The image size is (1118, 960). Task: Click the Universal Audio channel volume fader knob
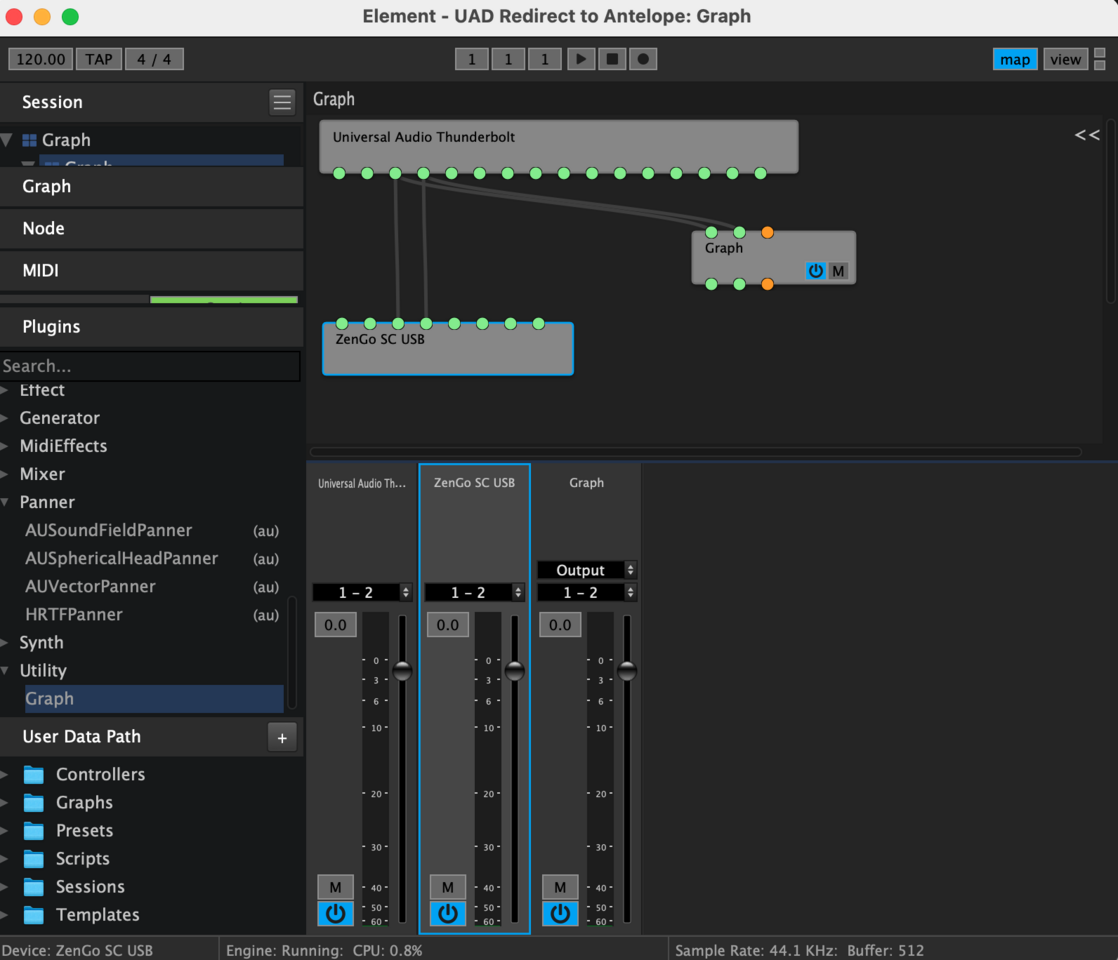402,671
